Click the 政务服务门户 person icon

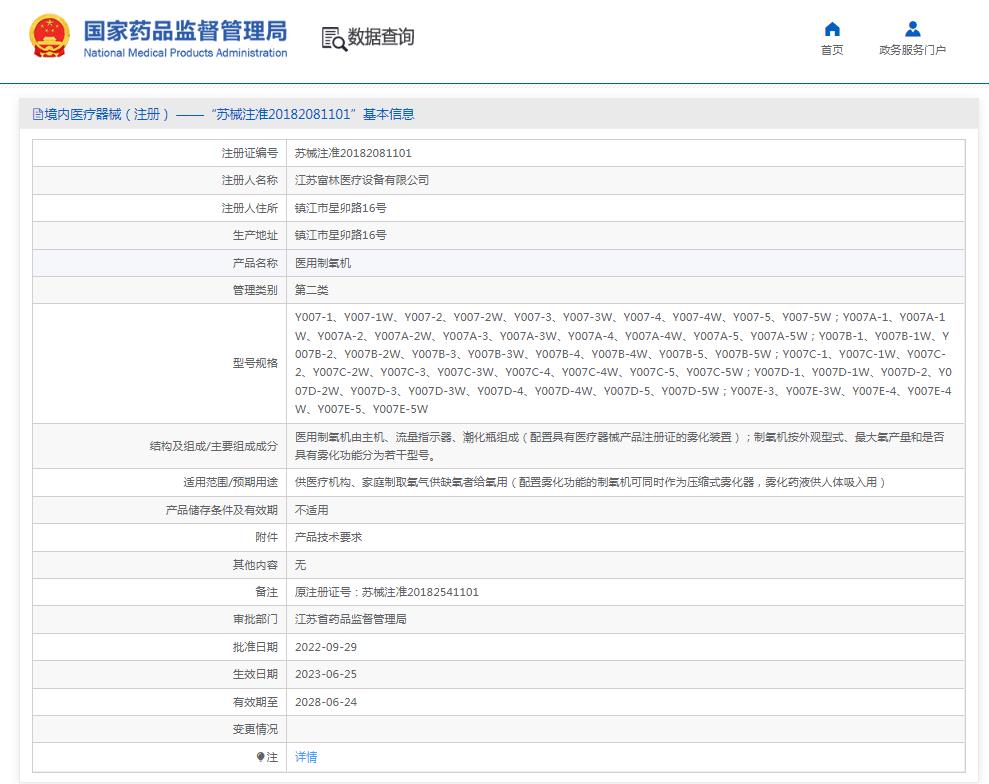(911, 29)
